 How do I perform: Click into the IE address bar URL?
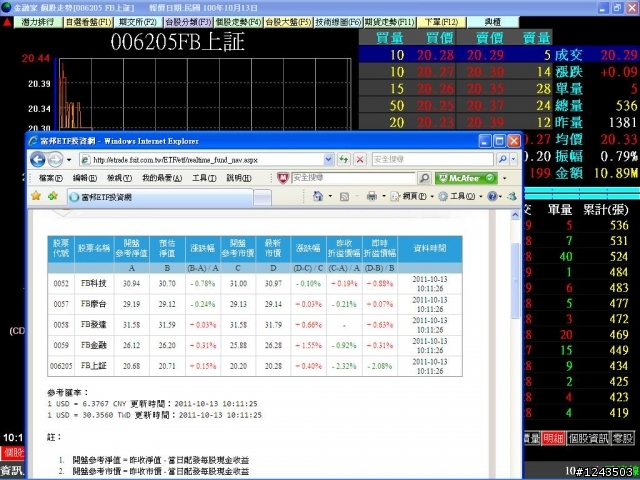(x=207, y=160)
